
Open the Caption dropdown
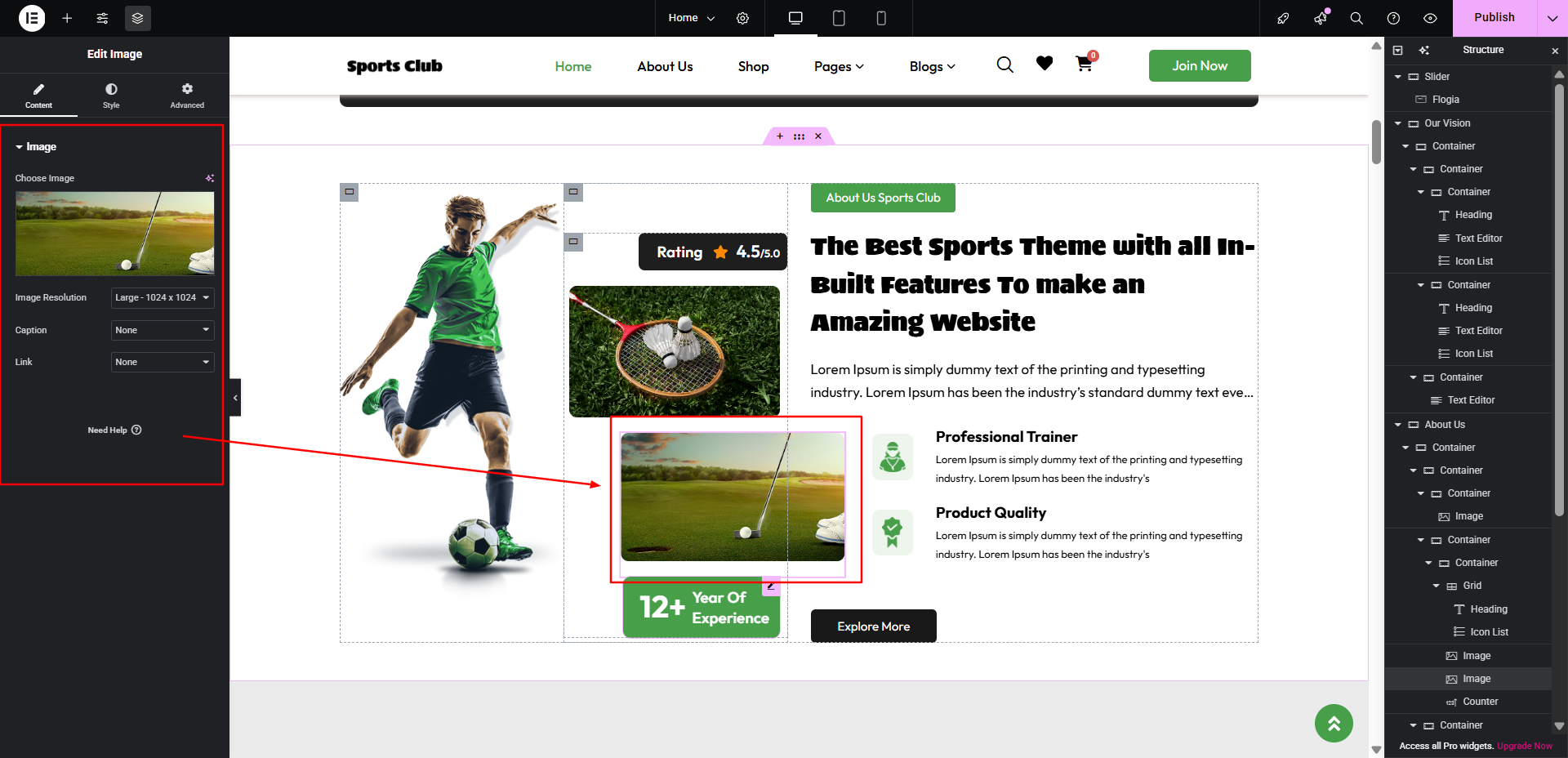click(163, 330)
